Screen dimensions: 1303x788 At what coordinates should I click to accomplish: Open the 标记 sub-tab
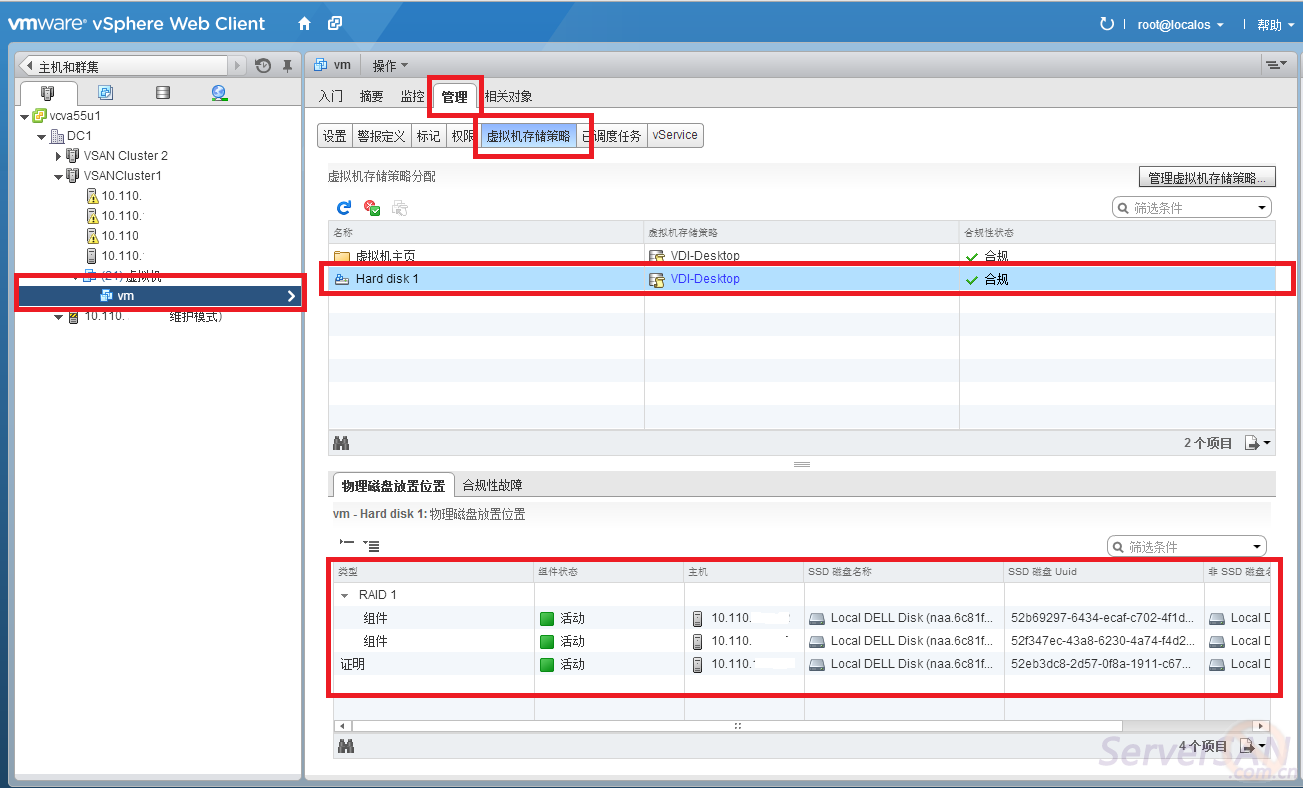428,136
